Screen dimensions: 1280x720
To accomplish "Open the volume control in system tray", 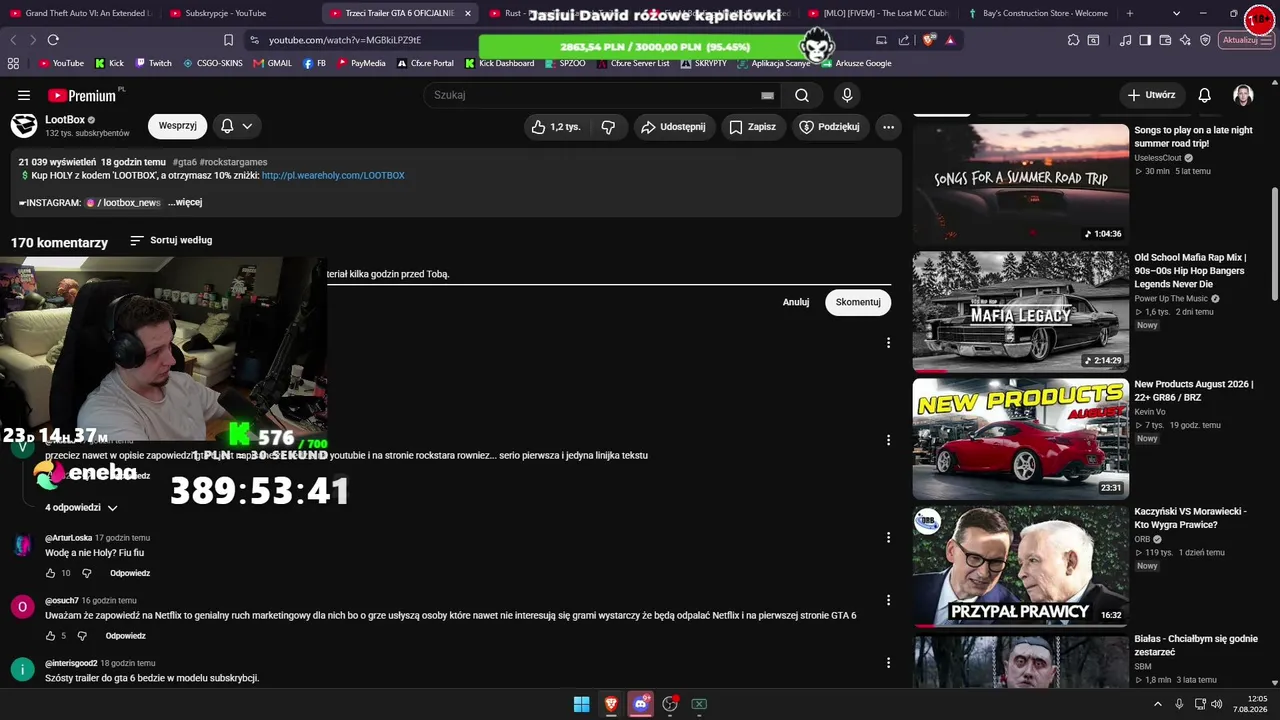I will tap(1216, 704).
